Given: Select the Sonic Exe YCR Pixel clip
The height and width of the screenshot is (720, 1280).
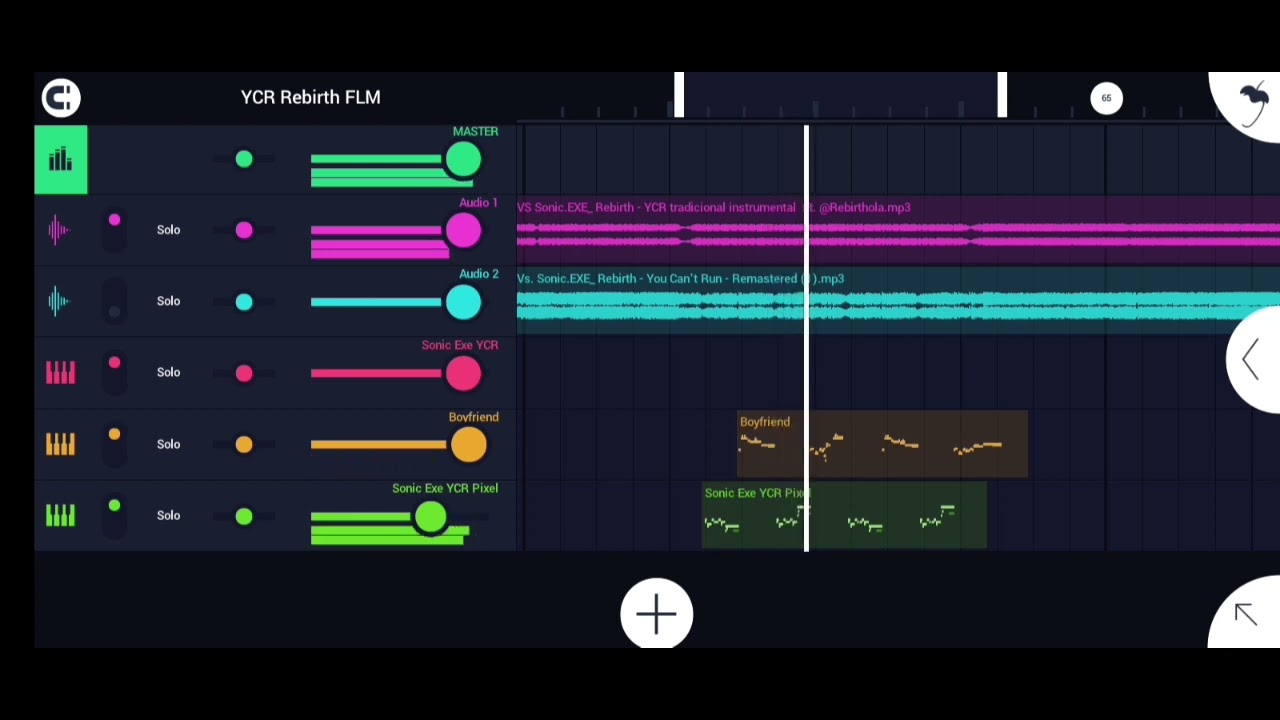Looking at the screenshot, I should tap(844, 515).
